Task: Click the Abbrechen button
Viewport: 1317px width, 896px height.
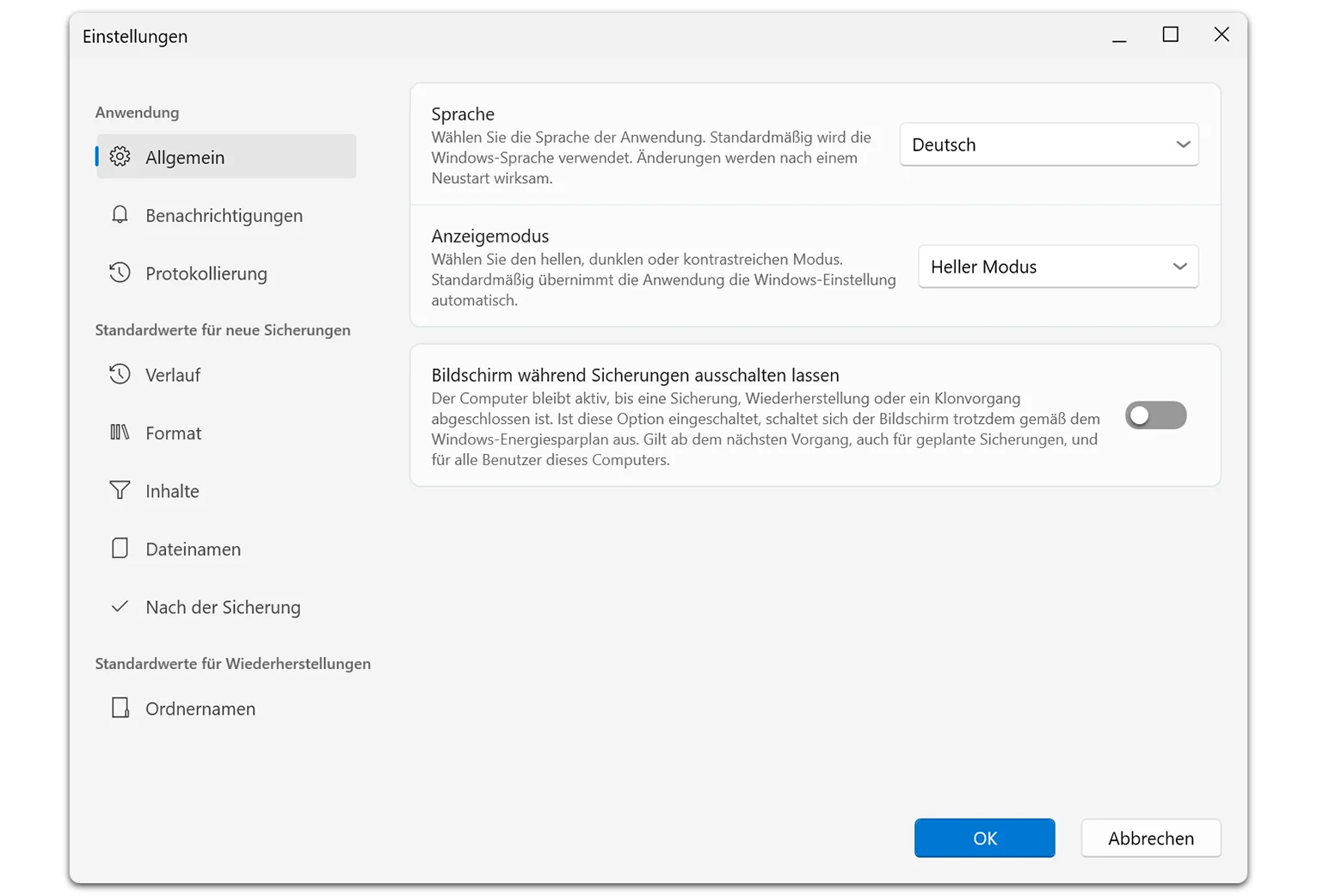Action: click(1151, 838)
